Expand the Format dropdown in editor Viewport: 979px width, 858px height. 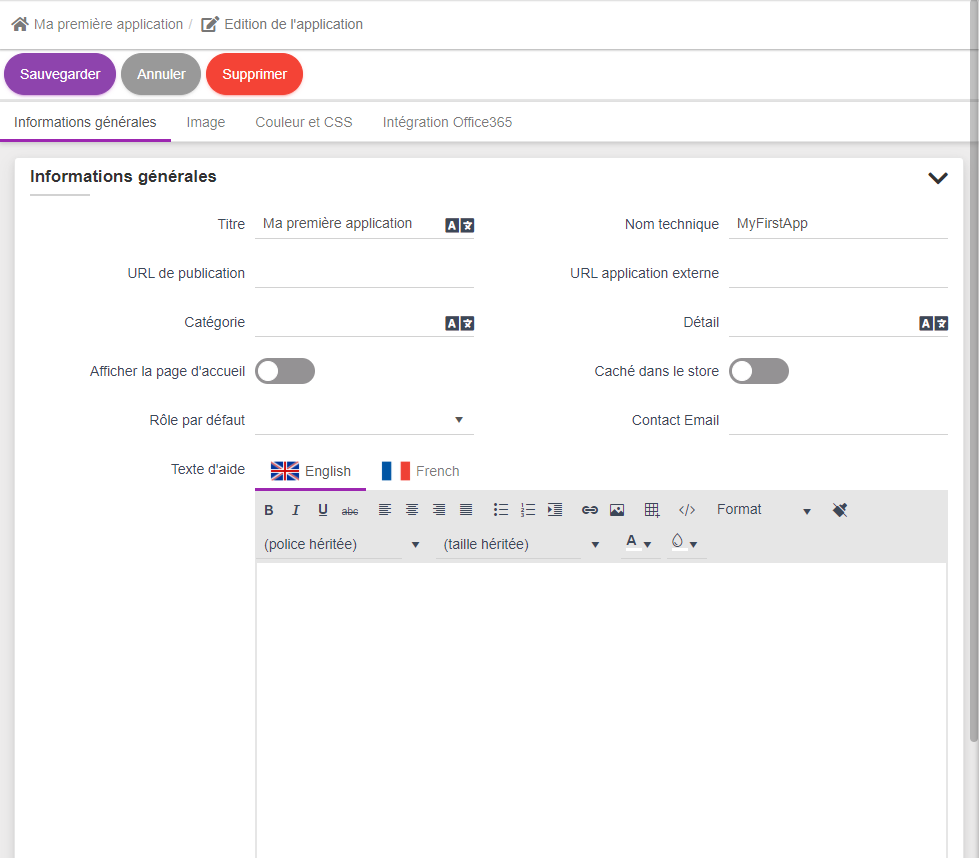(764, 510)
